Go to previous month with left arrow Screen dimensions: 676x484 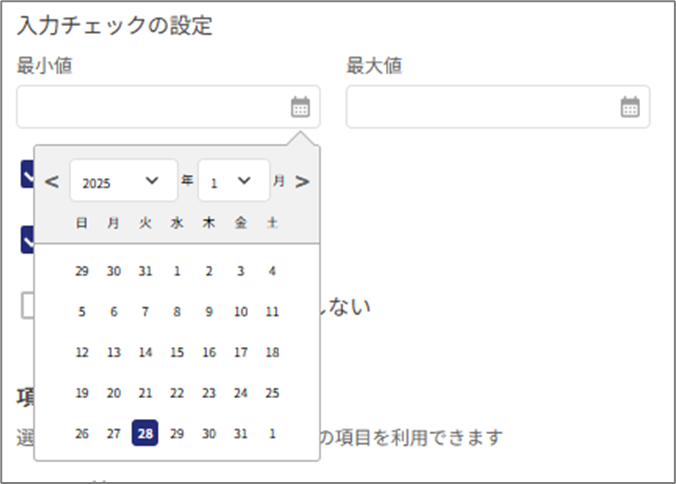pyautogui.click(x=53, y=182)
